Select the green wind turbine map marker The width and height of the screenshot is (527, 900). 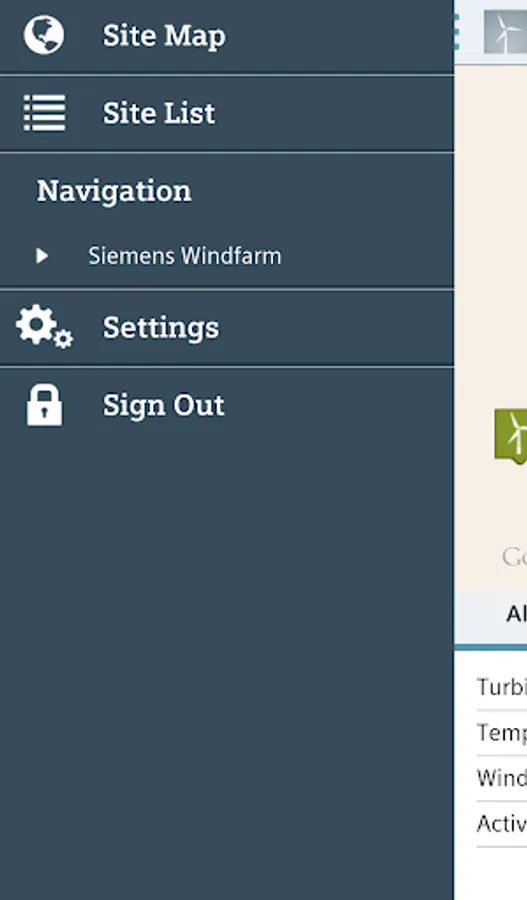click(511, 436)
